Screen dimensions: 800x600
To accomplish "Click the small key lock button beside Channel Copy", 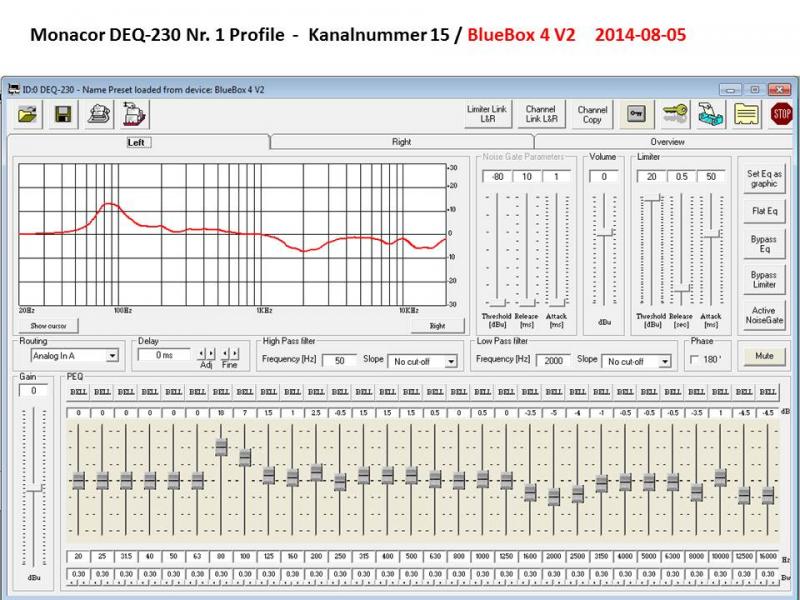I will point(636,114).
